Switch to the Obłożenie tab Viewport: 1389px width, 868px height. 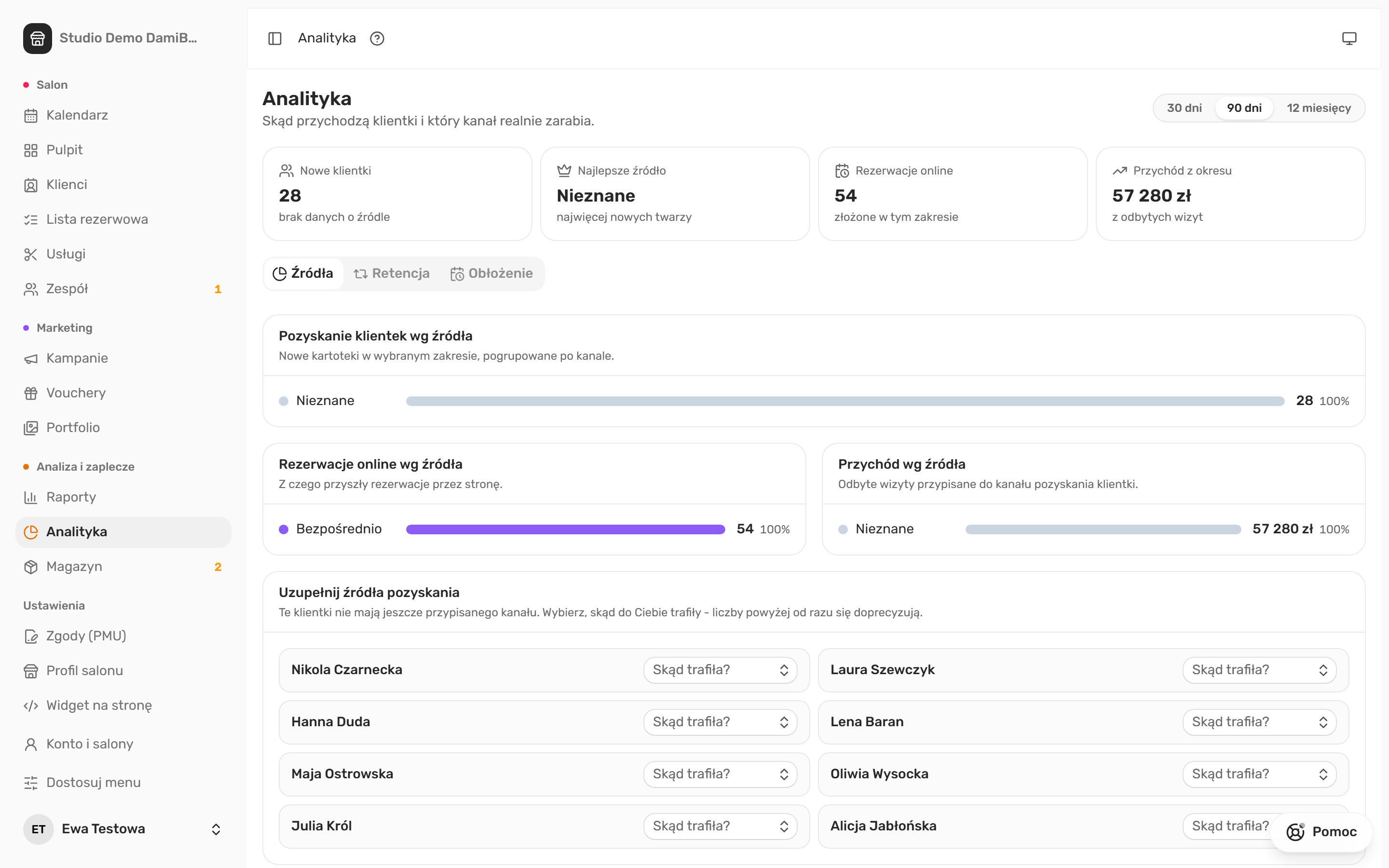tap(491, 273)
